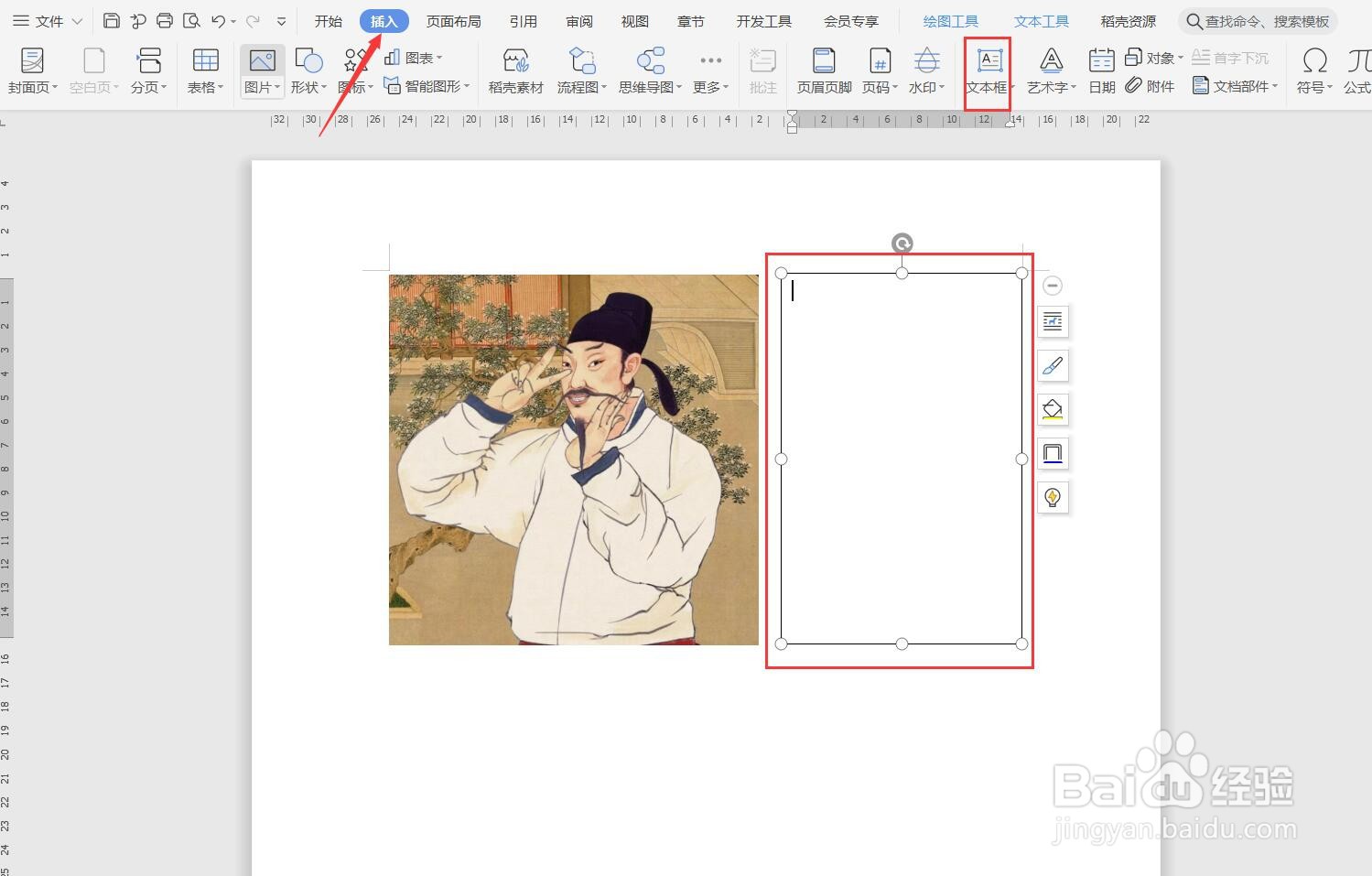Click the 公式 formula pi icon
This screenshot has width=1372, height=876.
pos(1358,61)
